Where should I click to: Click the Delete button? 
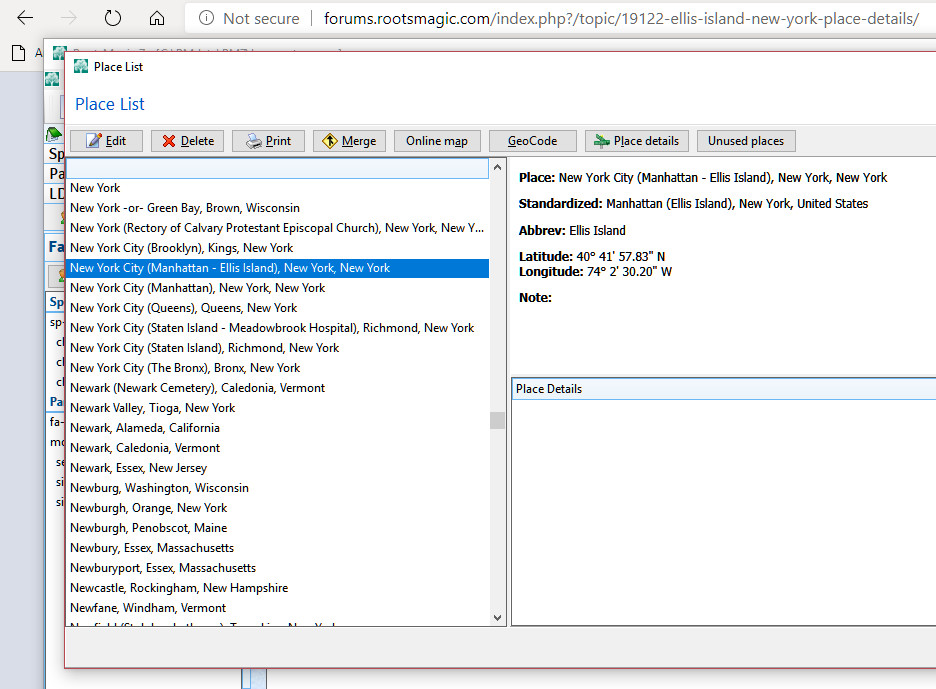[187, 141]
